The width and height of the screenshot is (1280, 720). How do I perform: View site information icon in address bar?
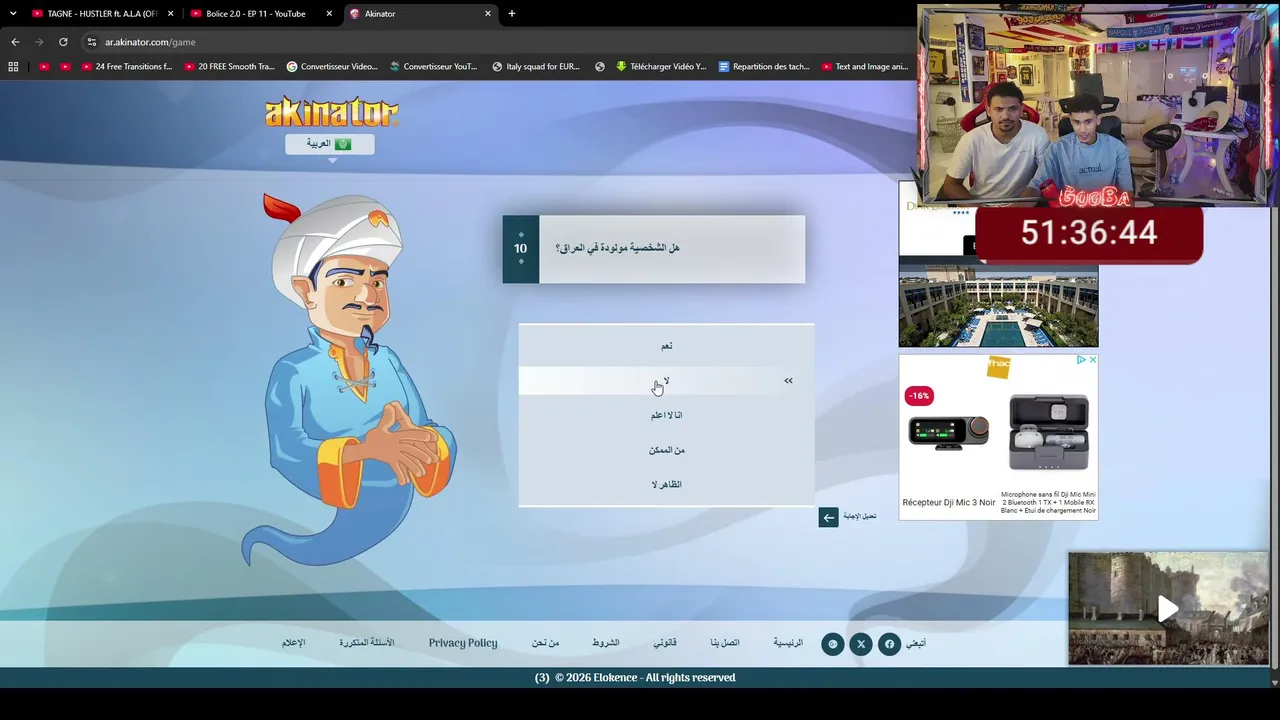pos(92,42)
